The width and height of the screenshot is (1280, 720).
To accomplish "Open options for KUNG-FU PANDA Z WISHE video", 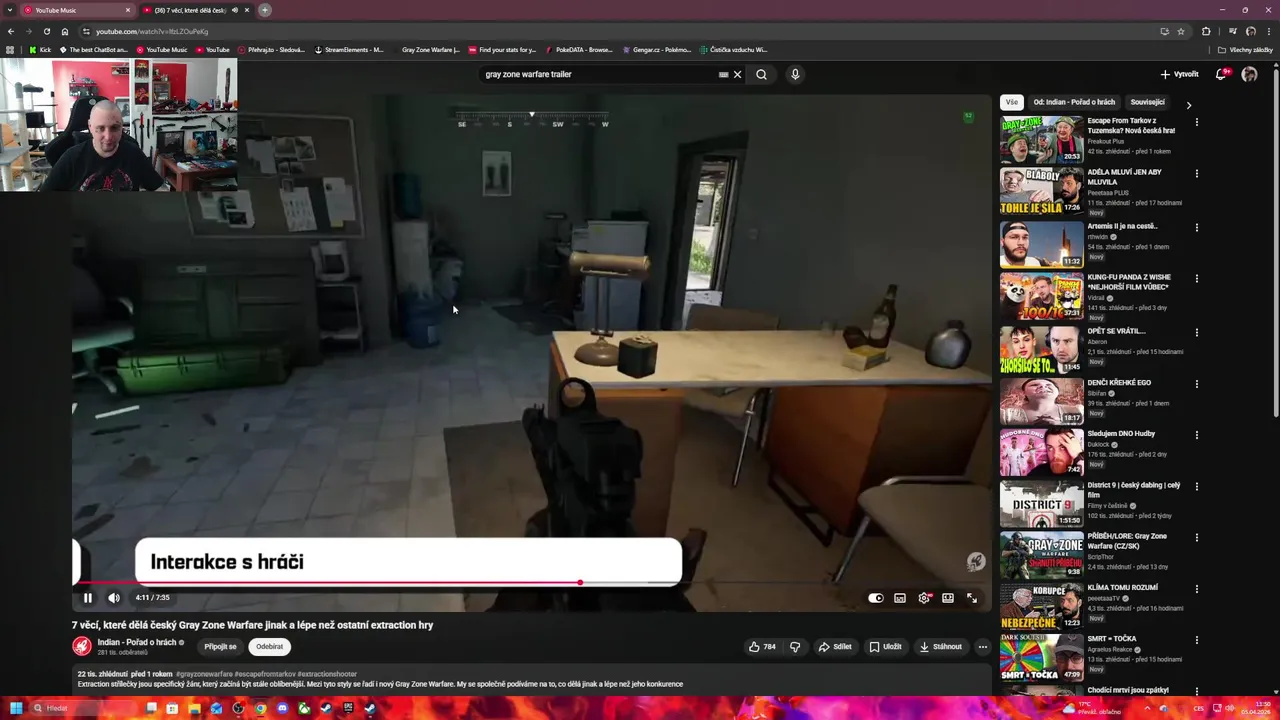I will coord(1197,279).
